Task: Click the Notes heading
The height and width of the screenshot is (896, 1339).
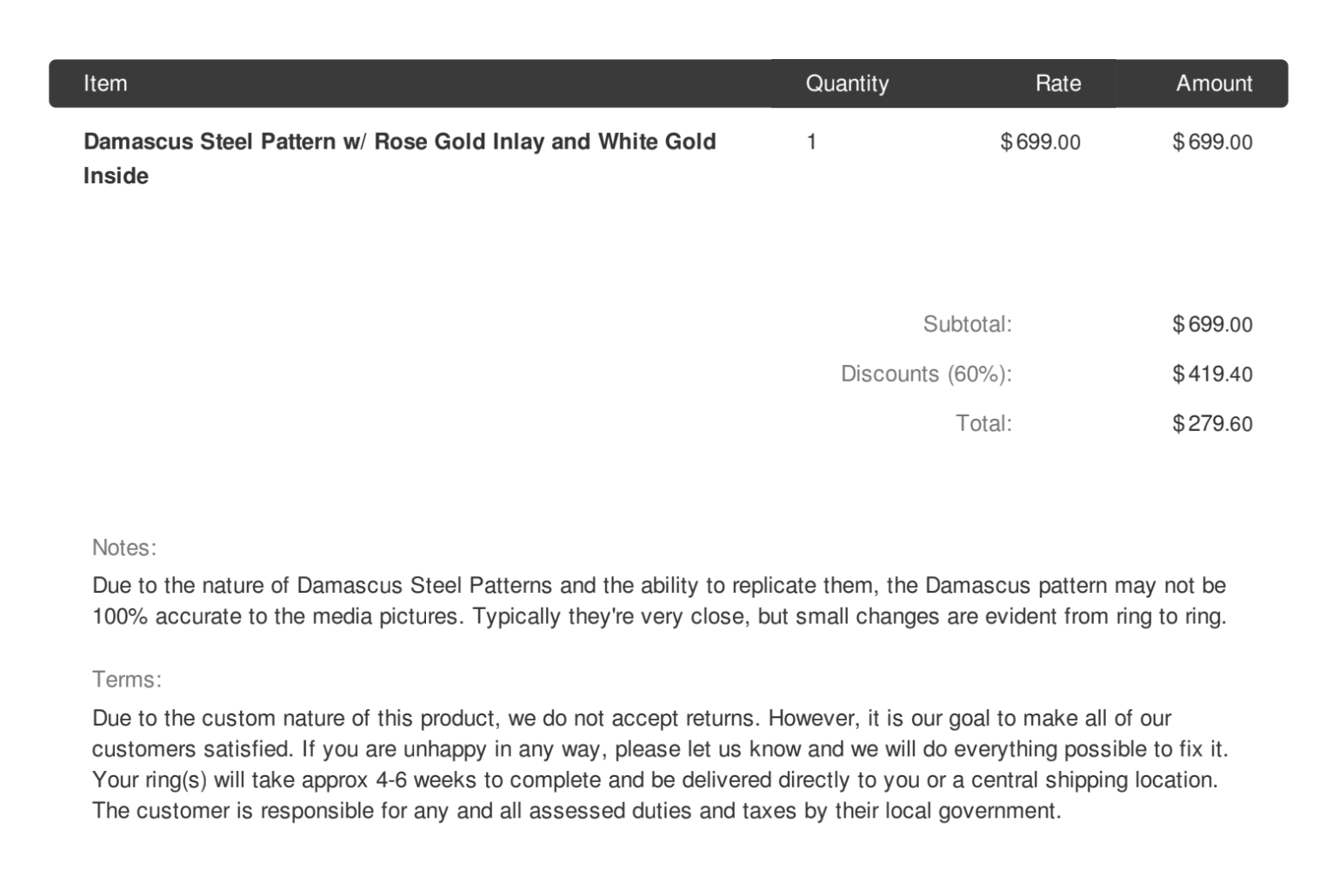Action: point(124,548)
